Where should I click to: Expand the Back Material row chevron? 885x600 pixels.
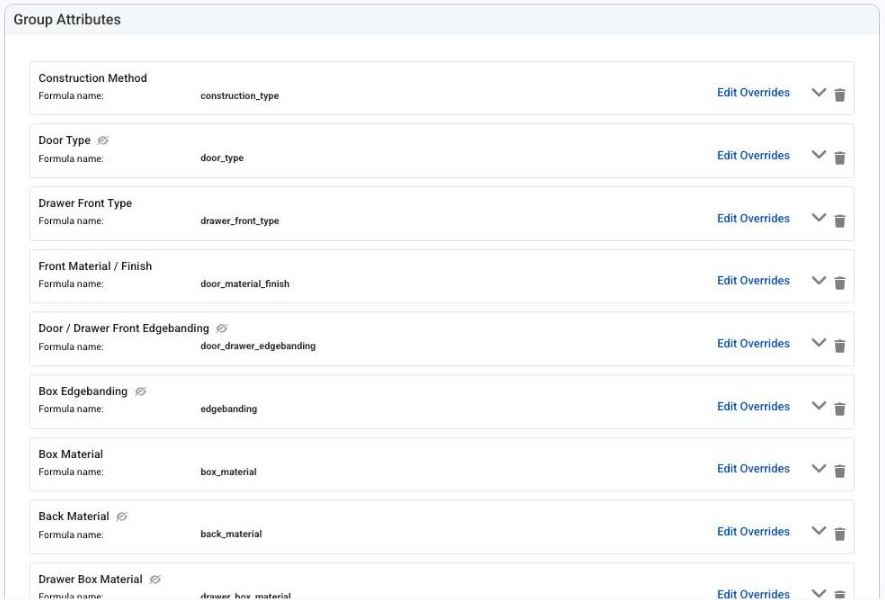(x=818, y=531)
